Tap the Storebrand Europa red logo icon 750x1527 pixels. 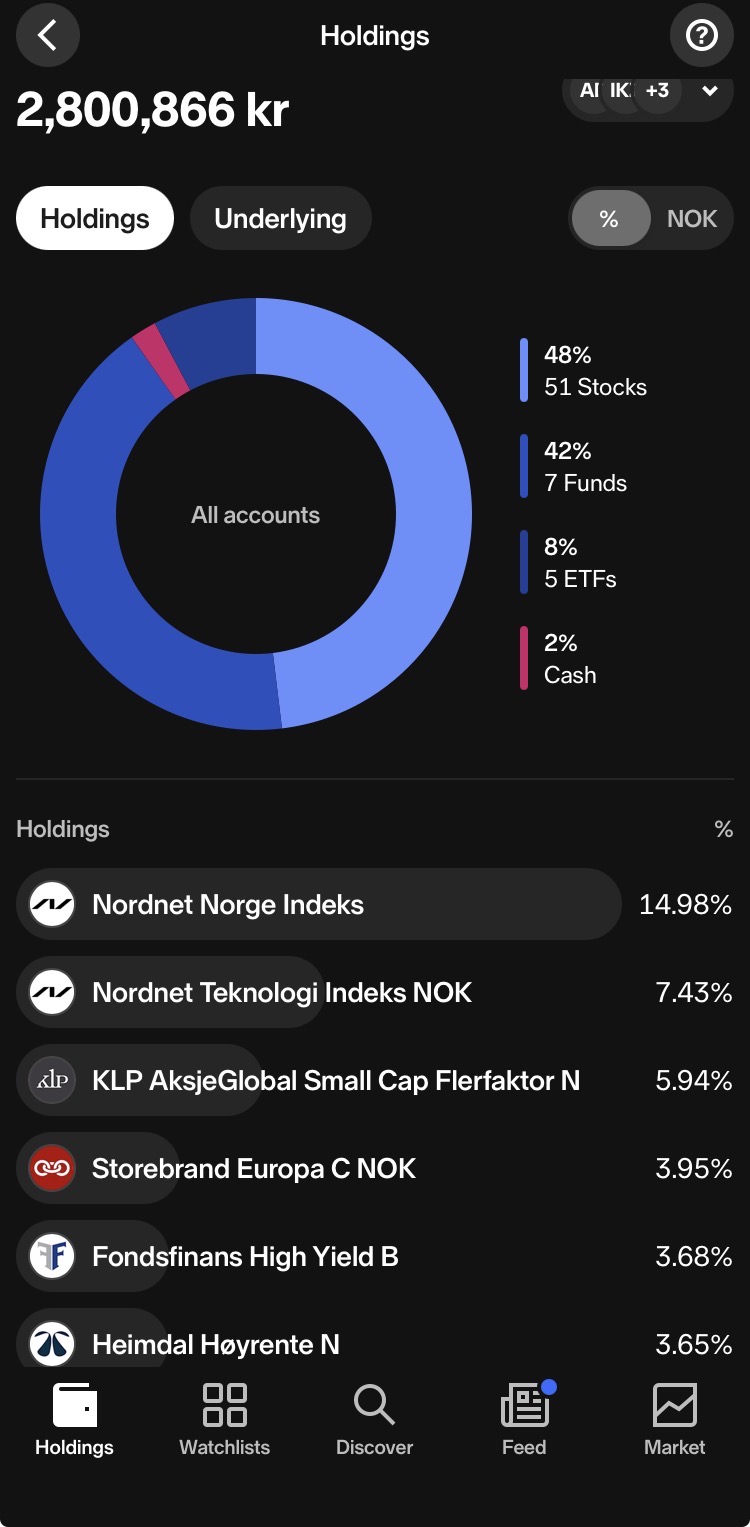coord(52,1168)
